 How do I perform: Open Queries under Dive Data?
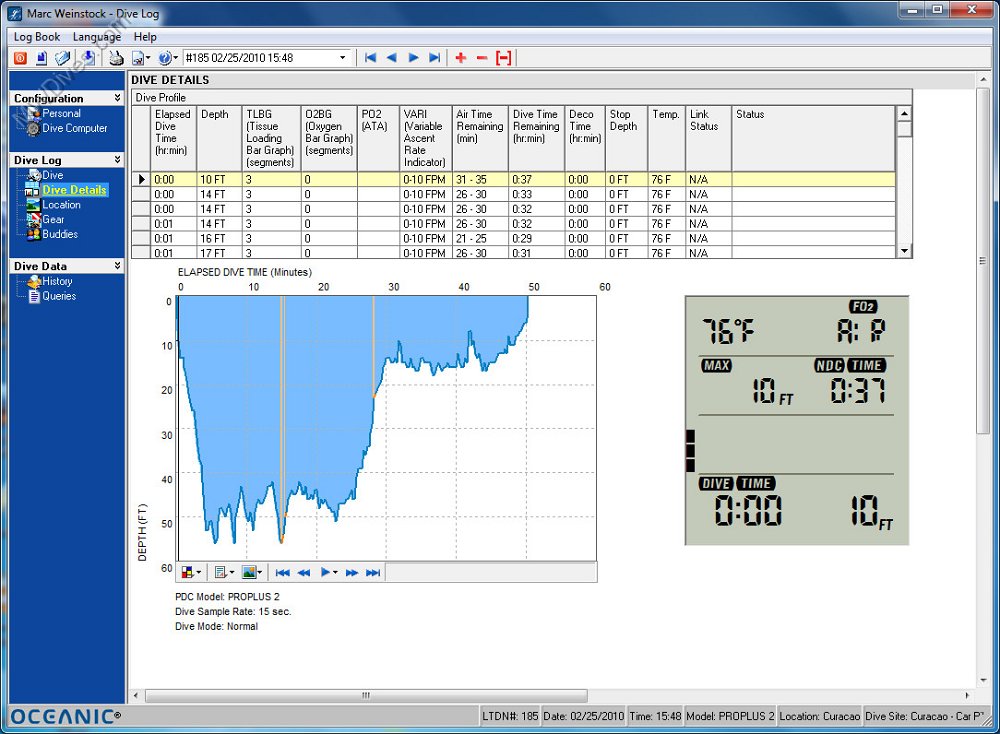(x=59, y=296)
